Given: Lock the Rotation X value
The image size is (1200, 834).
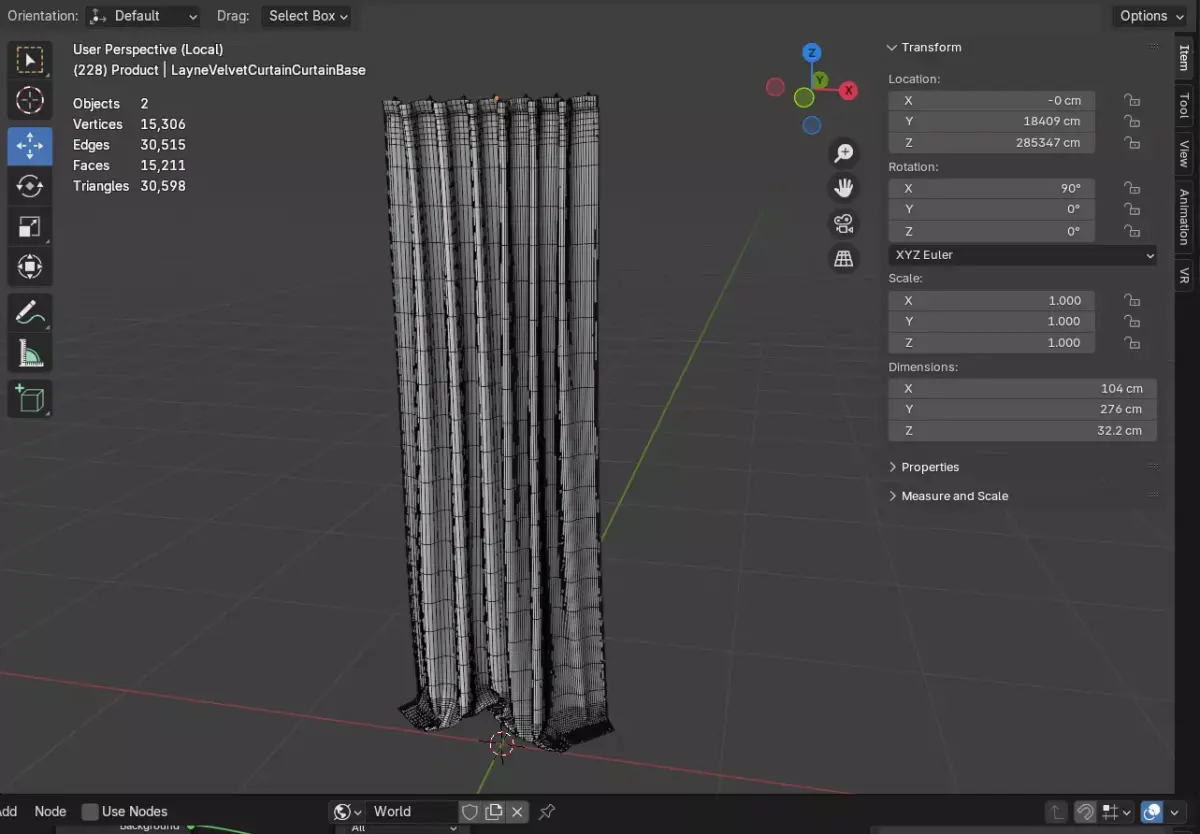Looking at the screenshot, I should pyautogui.click(x=1132, y=188).
